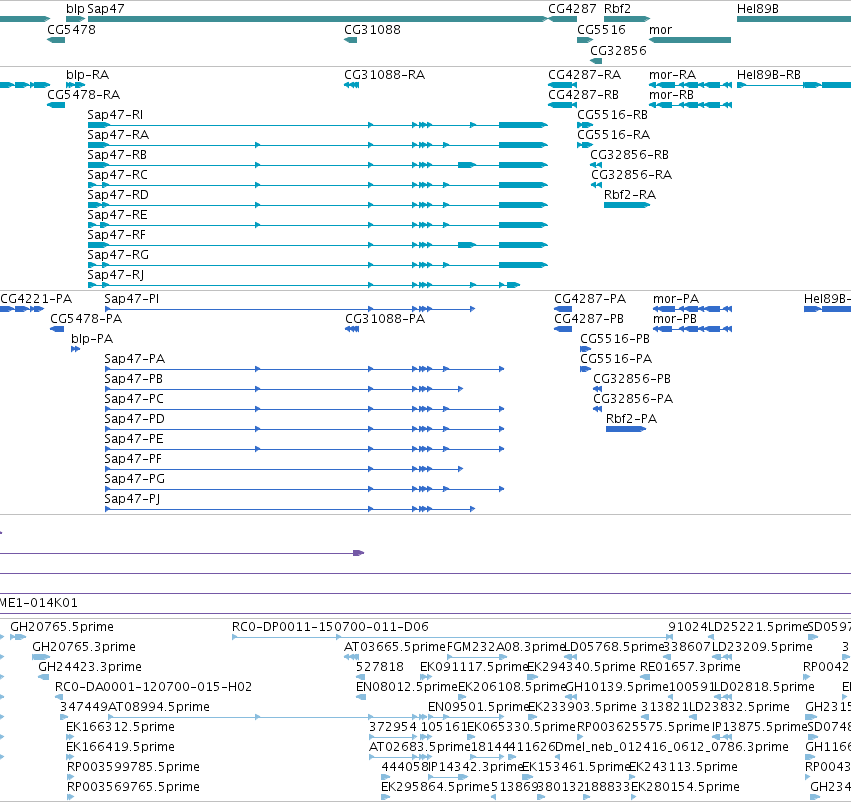Select the Hel89B-RB transcript
This screenshot has height=802, width=851.
tap(794, 85)
